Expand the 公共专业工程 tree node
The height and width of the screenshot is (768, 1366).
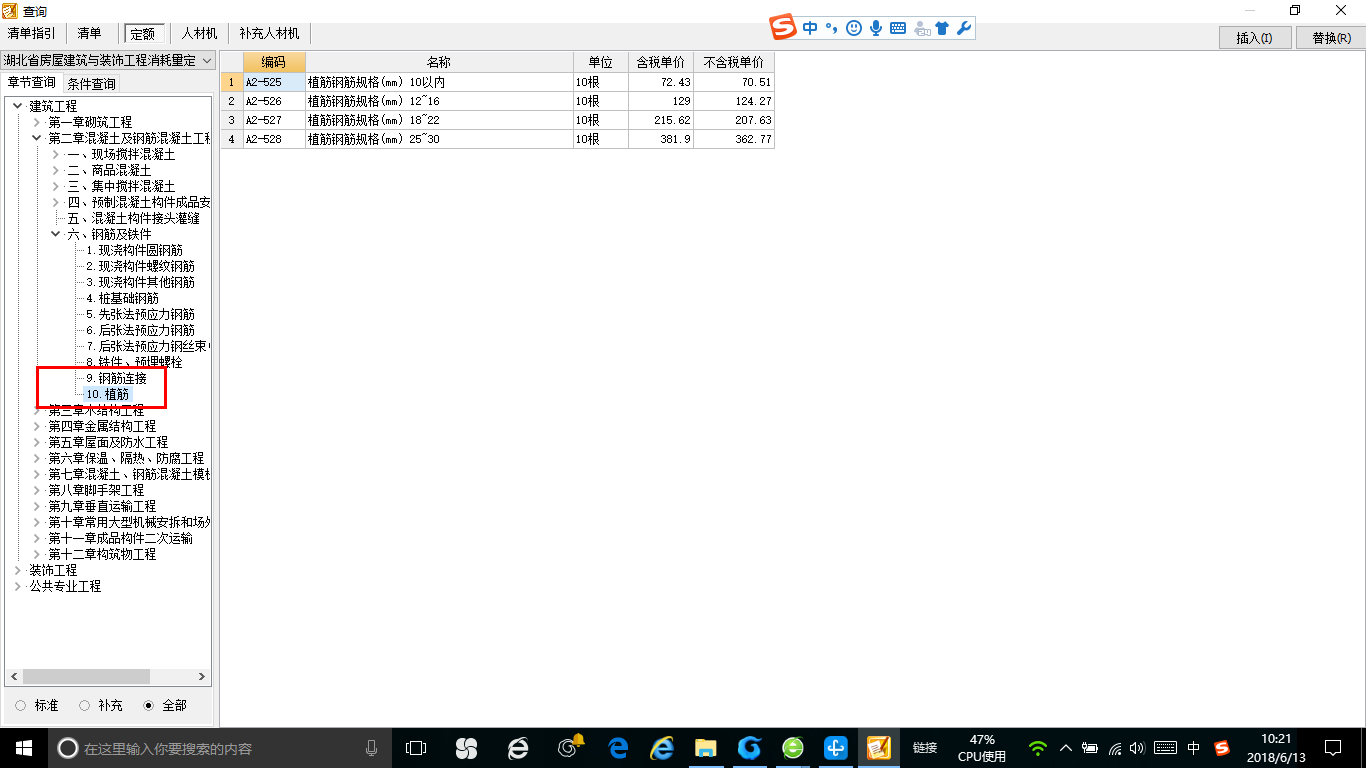pyautogui.click(x=18, y=586)
